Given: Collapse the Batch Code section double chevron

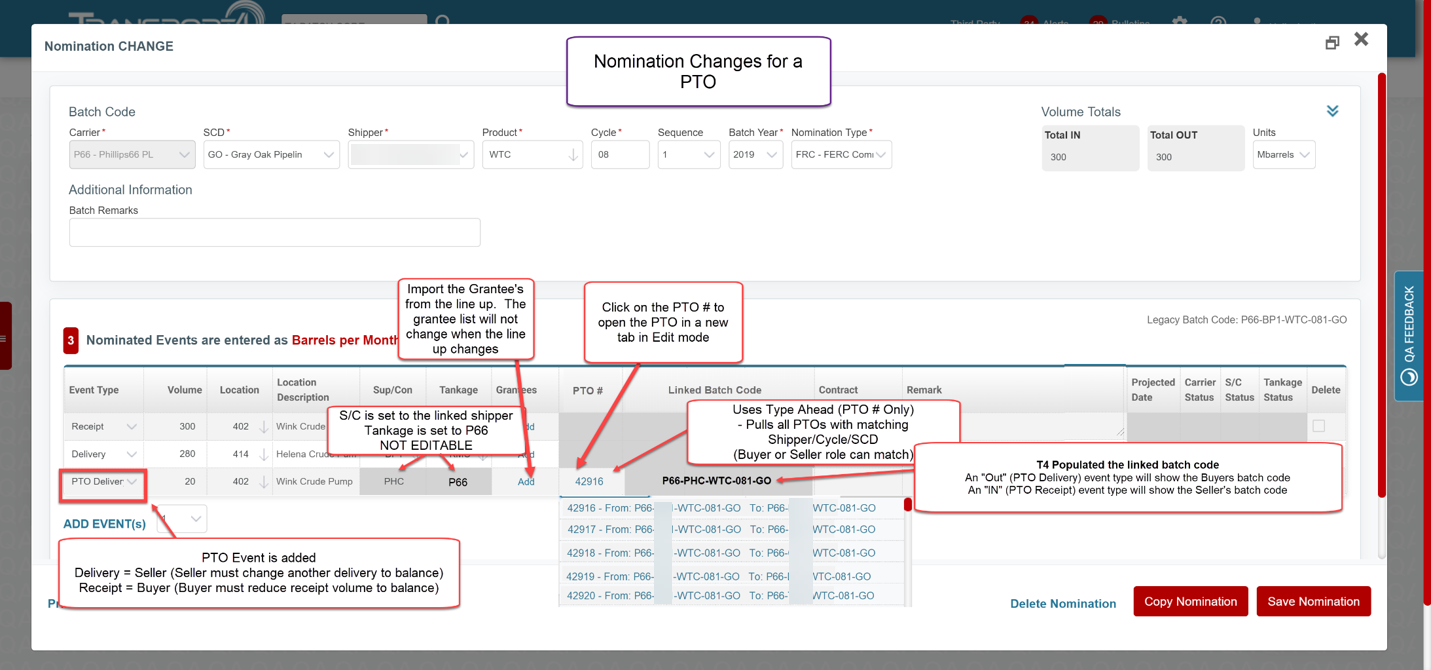Looking at the screenshot, I should (x=1332, y=111).
